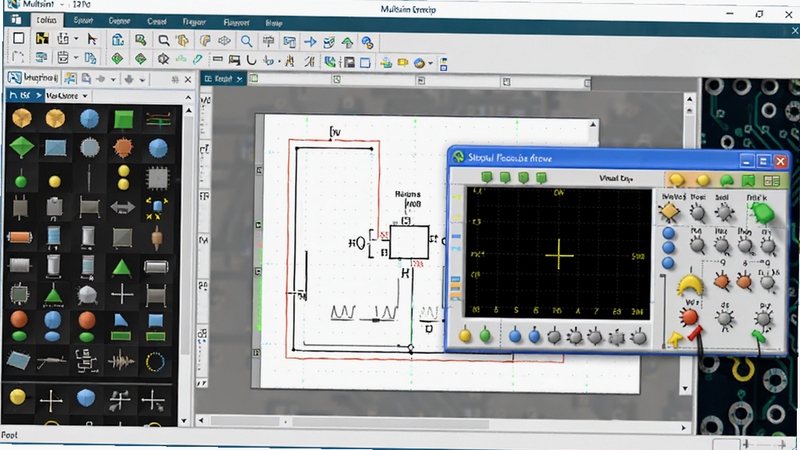
Task: Open the application menu icon left of tabs
Action: (16, 19)
